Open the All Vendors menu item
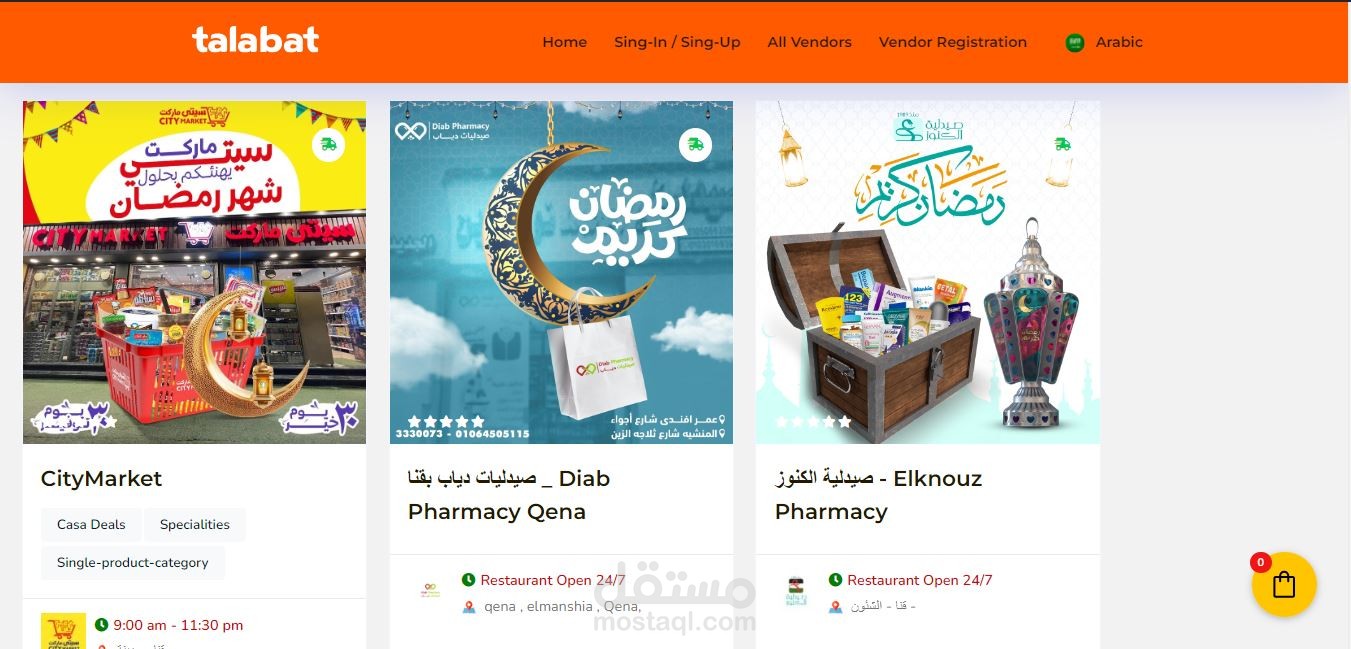 pyautogui.click(x=810, y=42)
